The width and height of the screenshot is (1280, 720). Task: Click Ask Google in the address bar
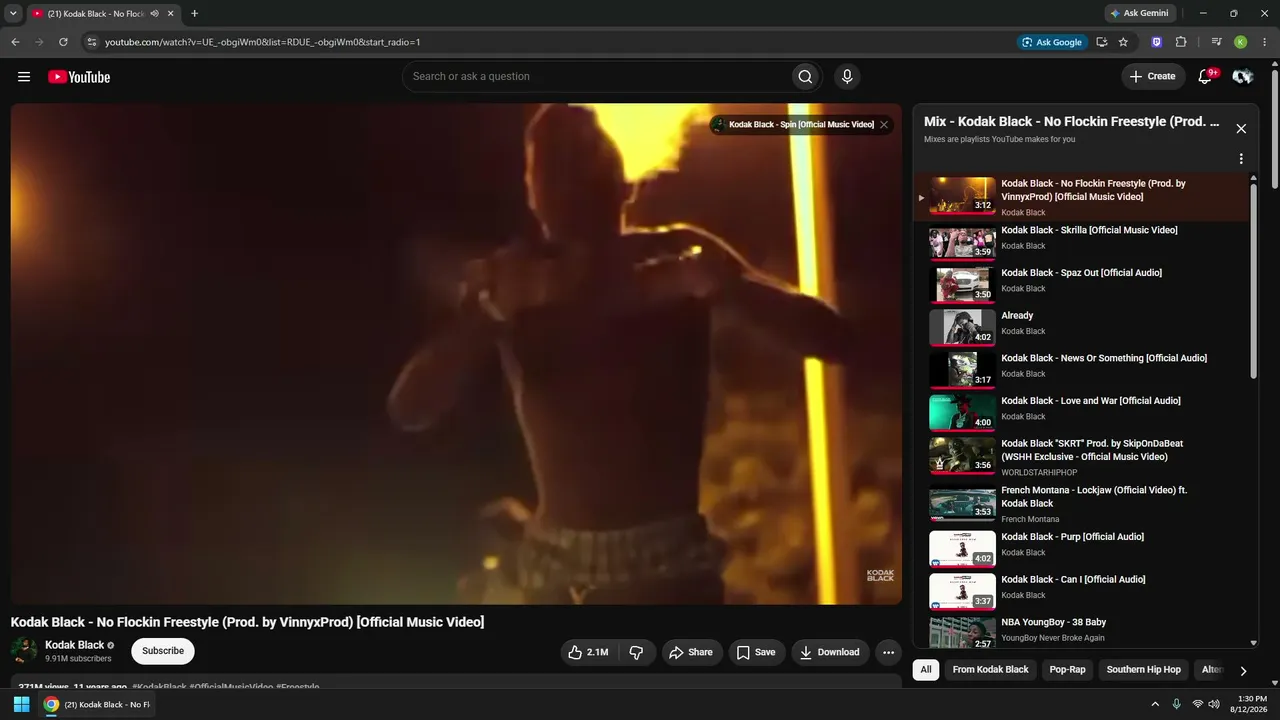[1052, 42]
